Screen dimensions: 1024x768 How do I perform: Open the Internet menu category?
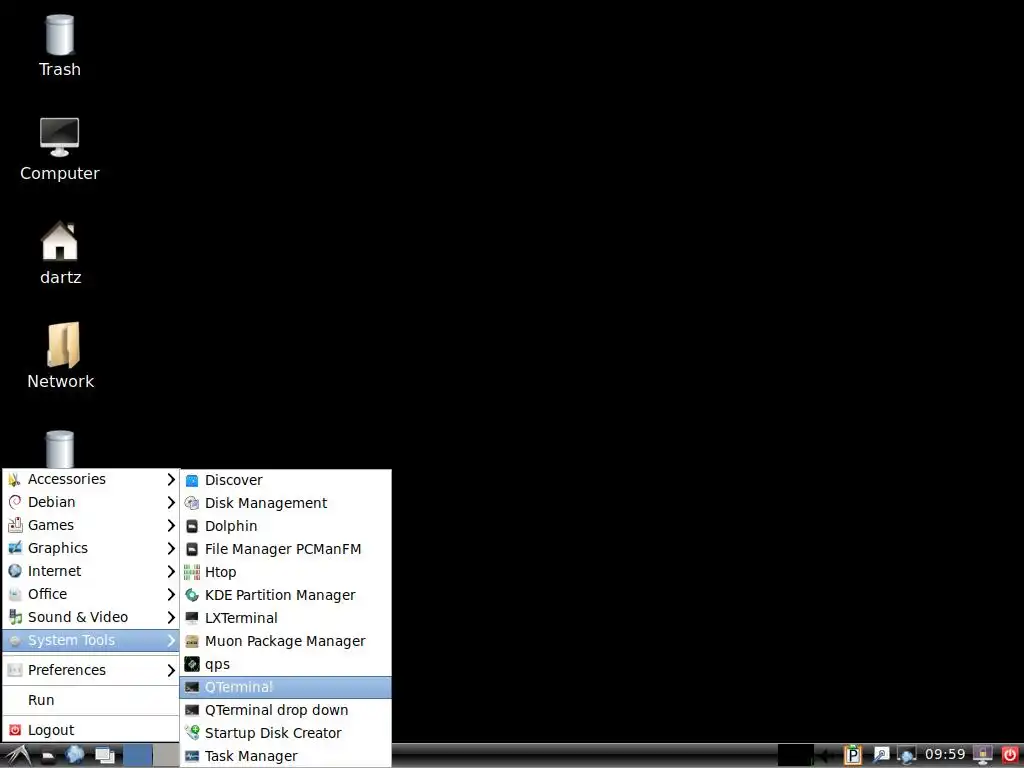point(91,571)
